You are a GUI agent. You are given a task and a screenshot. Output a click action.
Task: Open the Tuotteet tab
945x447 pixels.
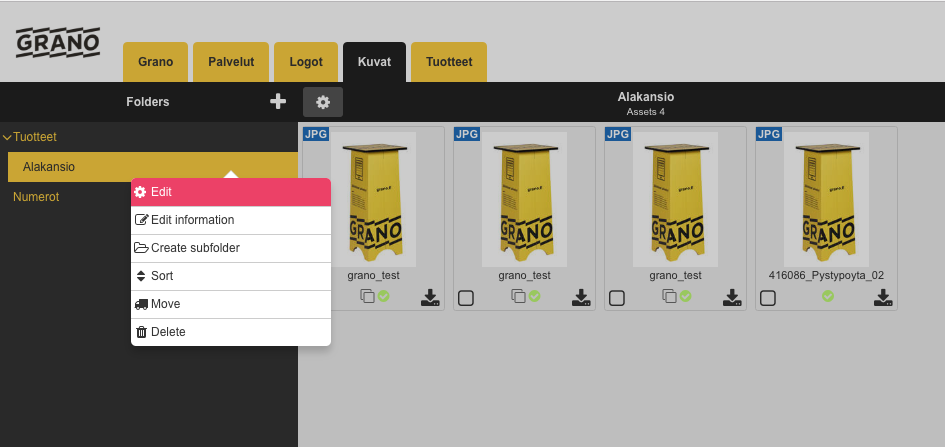449,62
